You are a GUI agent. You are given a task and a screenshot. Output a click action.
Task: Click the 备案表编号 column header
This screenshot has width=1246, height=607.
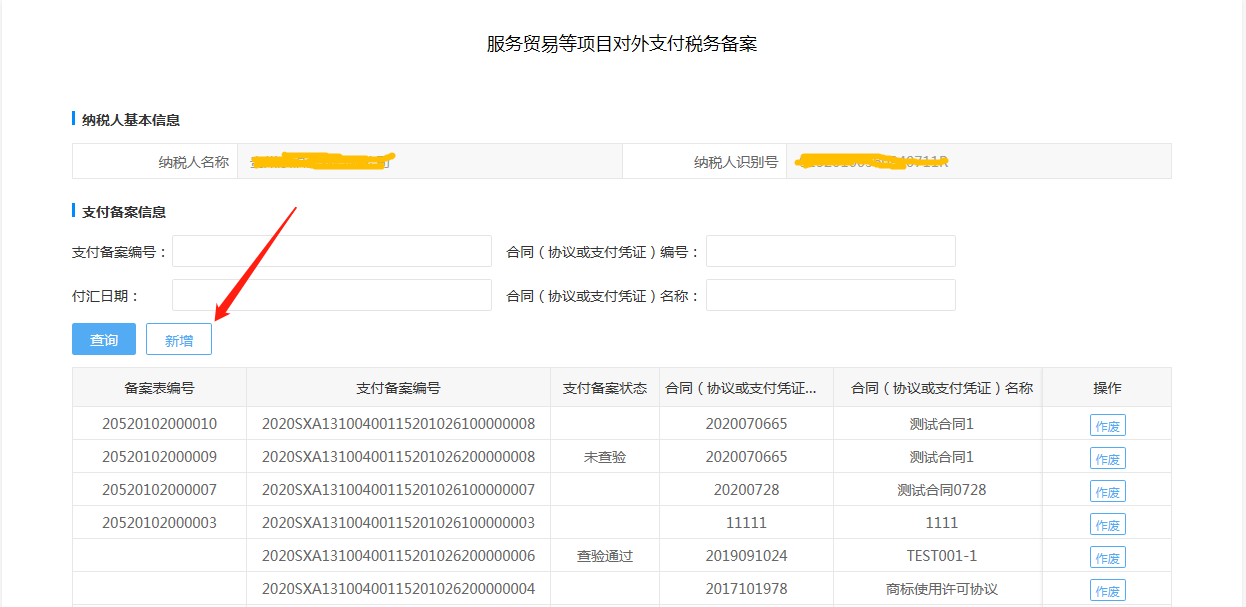[x=159, y=388]
